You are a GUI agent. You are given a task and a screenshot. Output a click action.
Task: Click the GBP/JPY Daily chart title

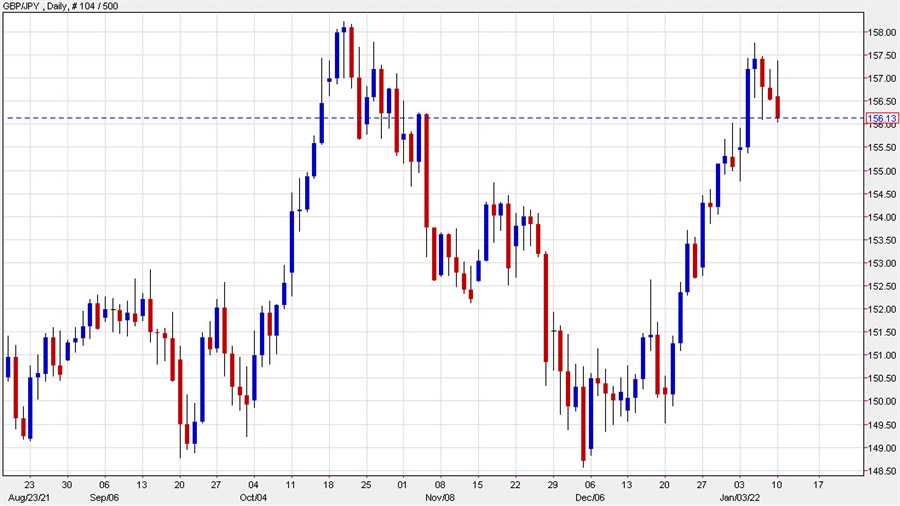tap(61, 5)
